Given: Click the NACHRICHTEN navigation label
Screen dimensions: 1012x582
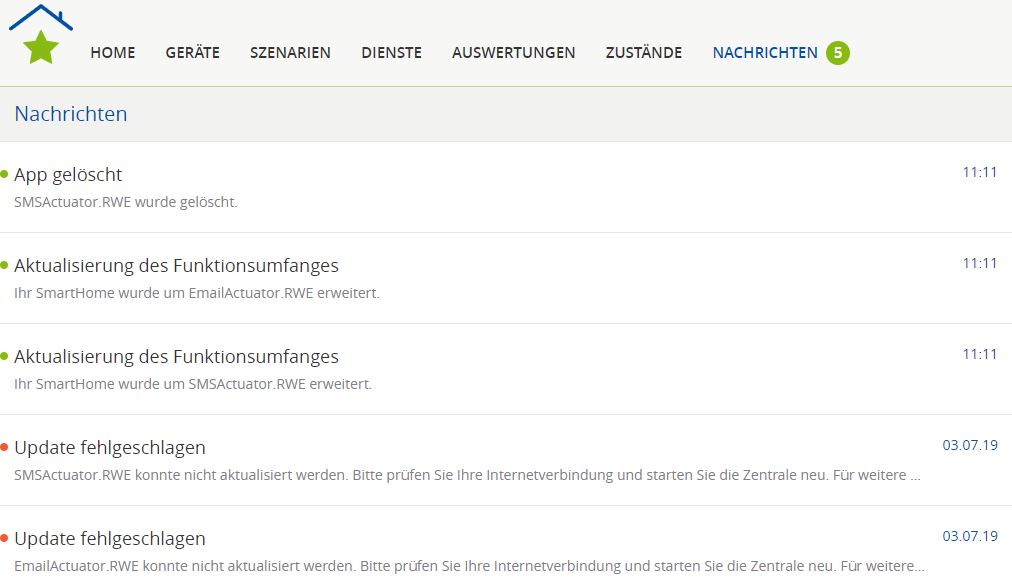Looking at the screenshot, I should 764,53.
